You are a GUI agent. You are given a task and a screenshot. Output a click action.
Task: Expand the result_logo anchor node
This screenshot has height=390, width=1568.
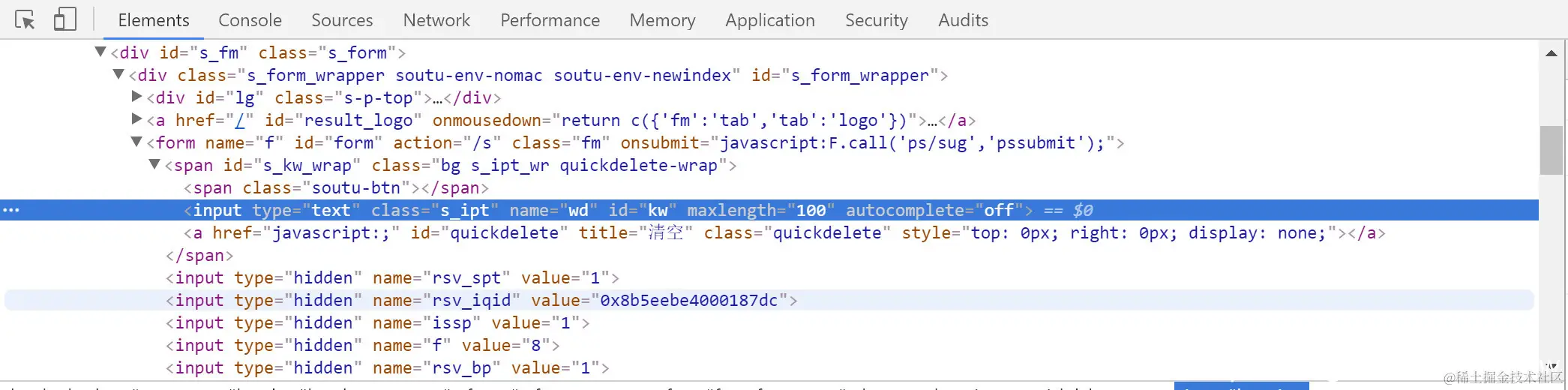pyautogui.click(x=136, y=118)
